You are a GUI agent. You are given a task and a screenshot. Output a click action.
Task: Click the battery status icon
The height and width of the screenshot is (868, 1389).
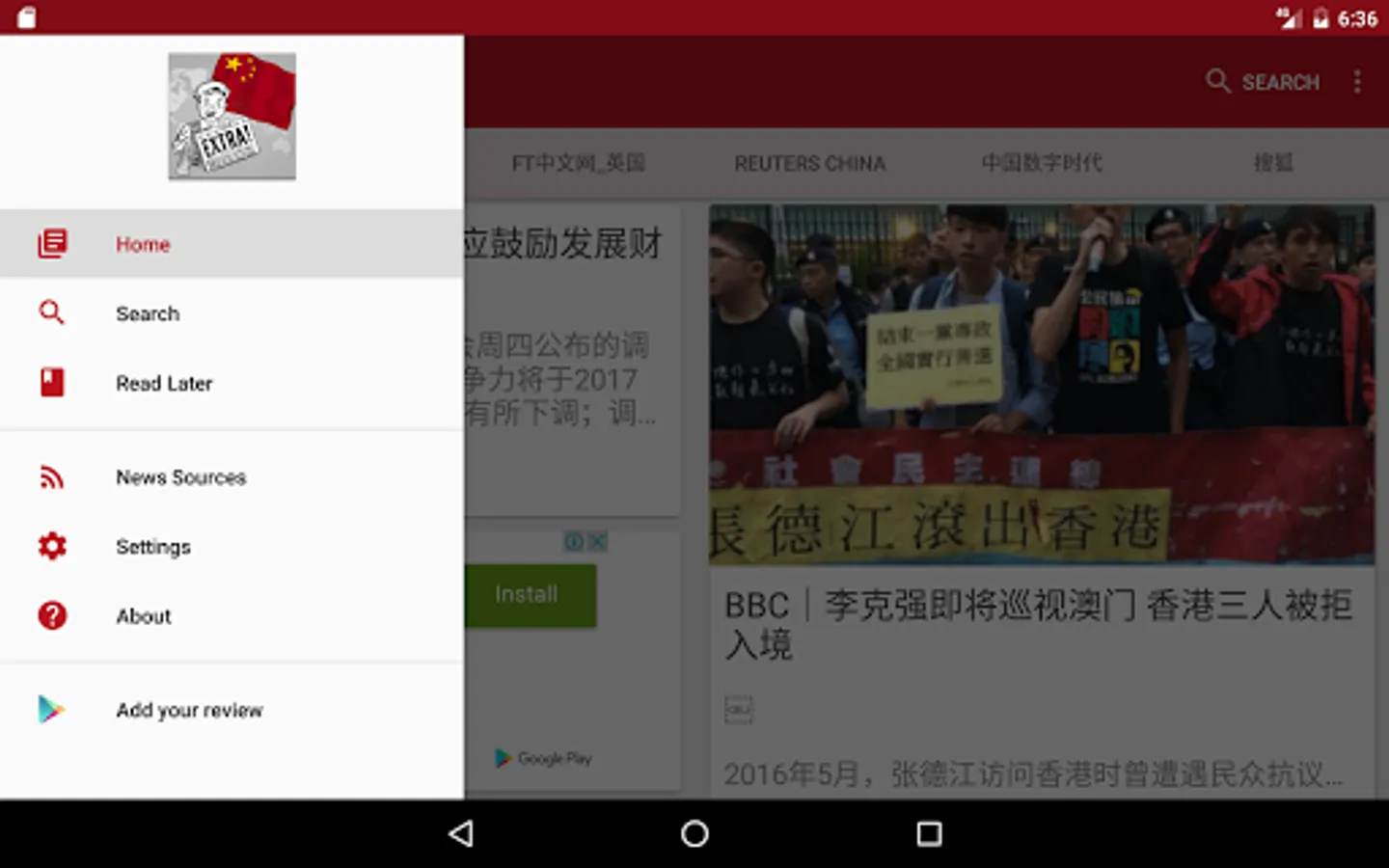(1321, 18)
